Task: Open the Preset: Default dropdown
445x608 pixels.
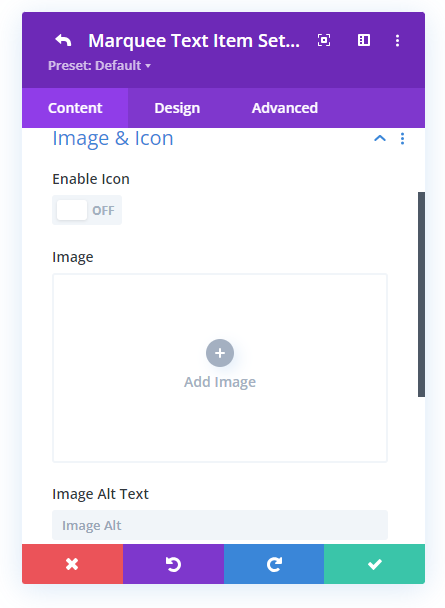Action: 99,66
